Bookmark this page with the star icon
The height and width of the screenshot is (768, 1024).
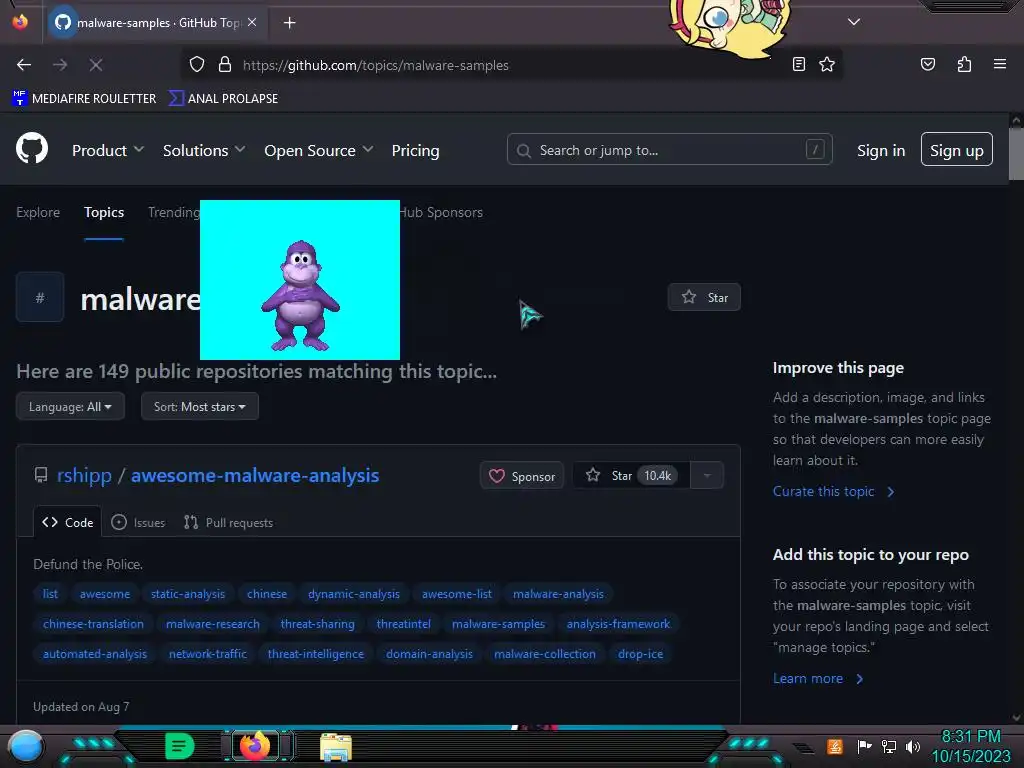click(x=827, y=64)
